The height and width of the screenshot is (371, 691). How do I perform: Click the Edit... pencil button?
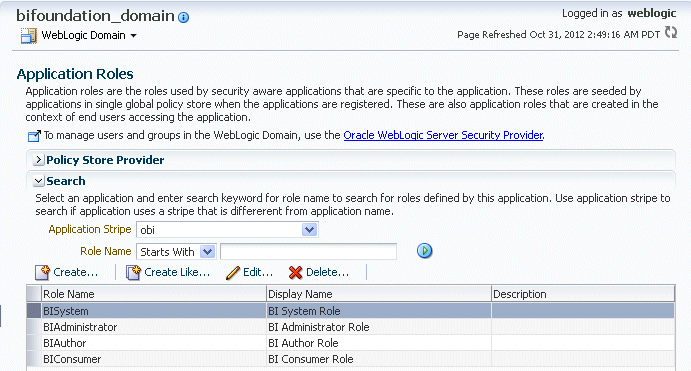pyautogui.click(x=249, y=272)
